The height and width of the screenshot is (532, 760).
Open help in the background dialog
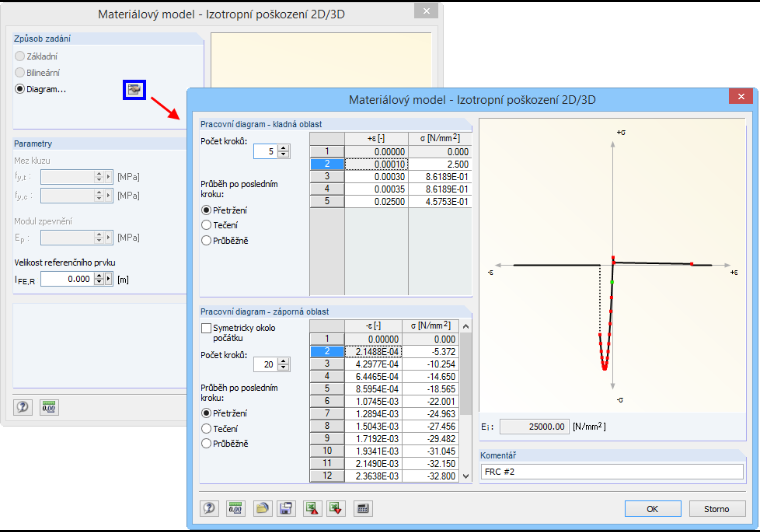pos(22,407)
